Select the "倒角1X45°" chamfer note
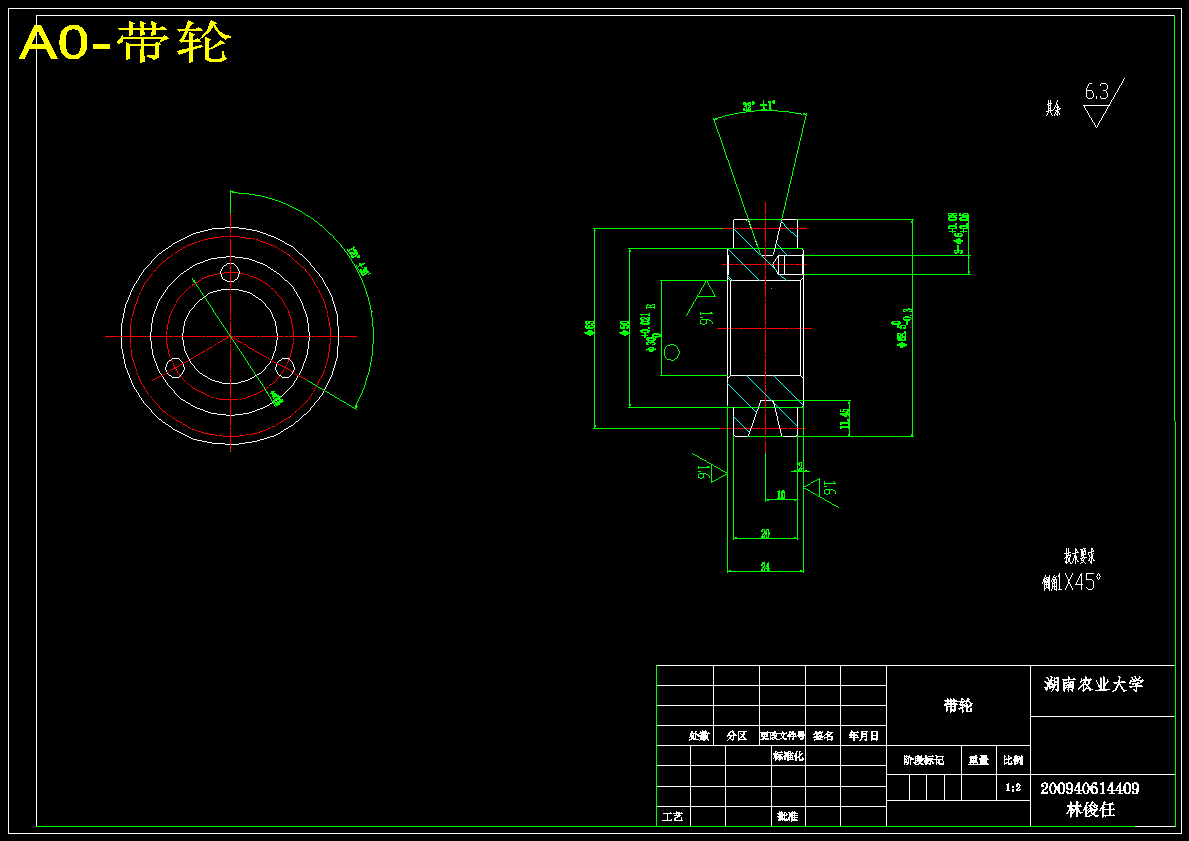 click(x=1071, y=582)
